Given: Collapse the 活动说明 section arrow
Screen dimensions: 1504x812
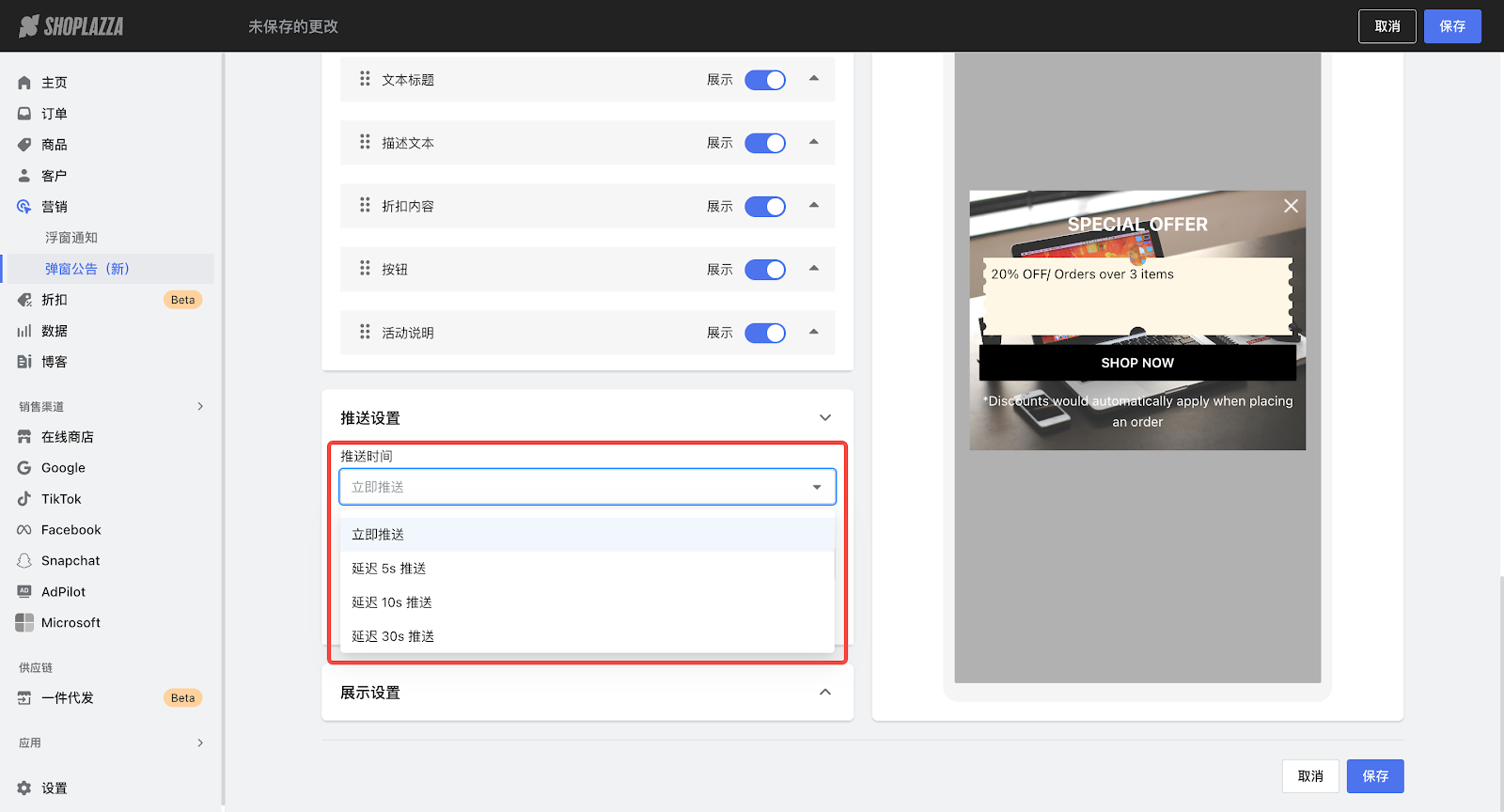Looking at the screenshot, I should 814,332.
